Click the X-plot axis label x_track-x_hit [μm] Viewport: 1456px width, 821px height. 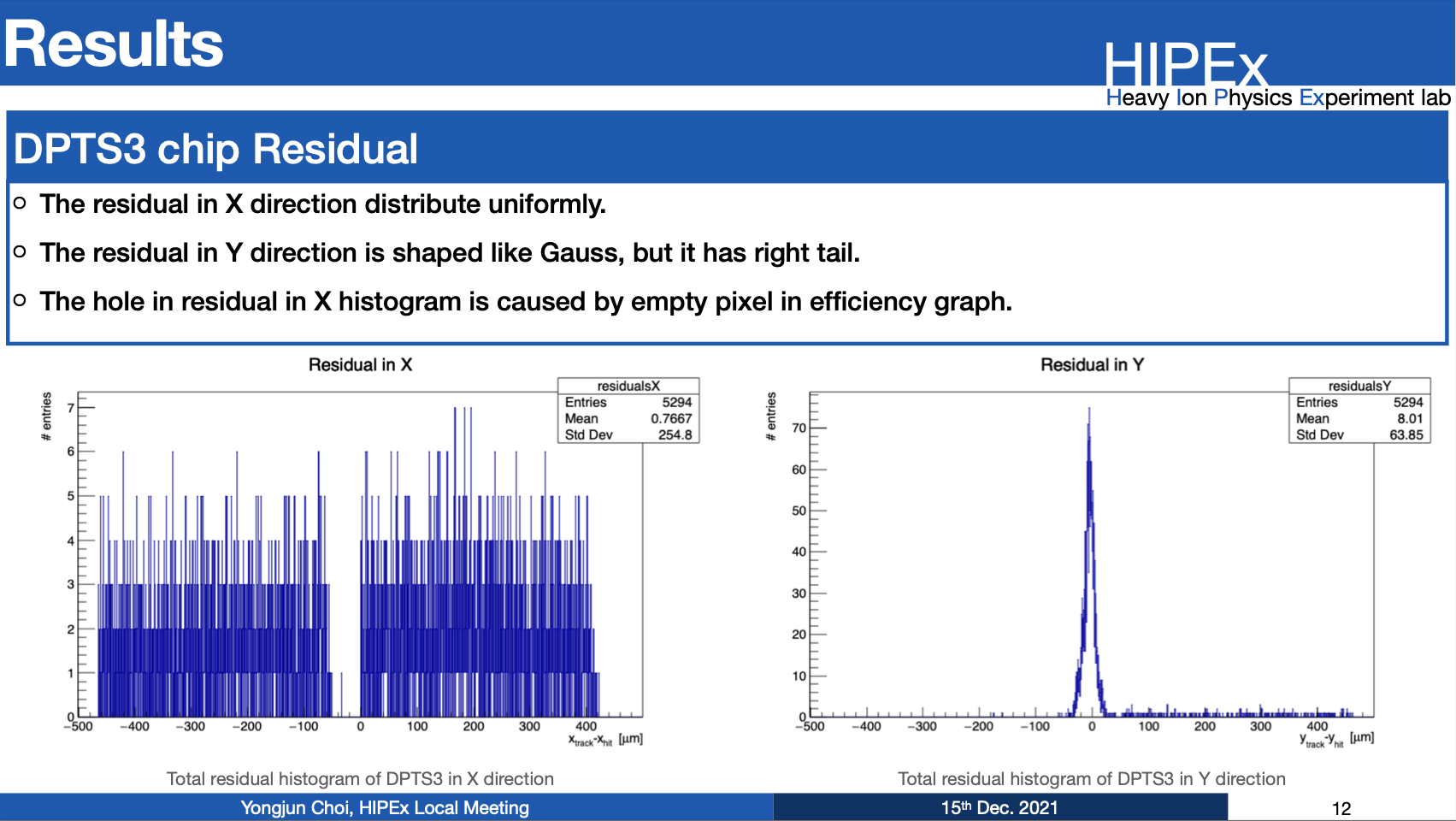coord(605,740)
